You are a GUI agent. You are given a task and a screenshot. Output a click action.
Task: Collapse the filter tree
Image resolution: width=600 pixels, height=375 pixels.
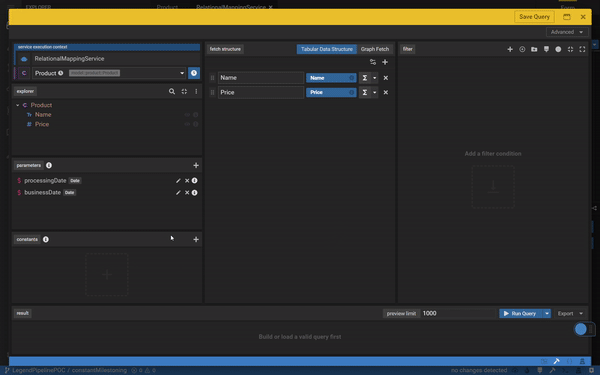[570, 49]
